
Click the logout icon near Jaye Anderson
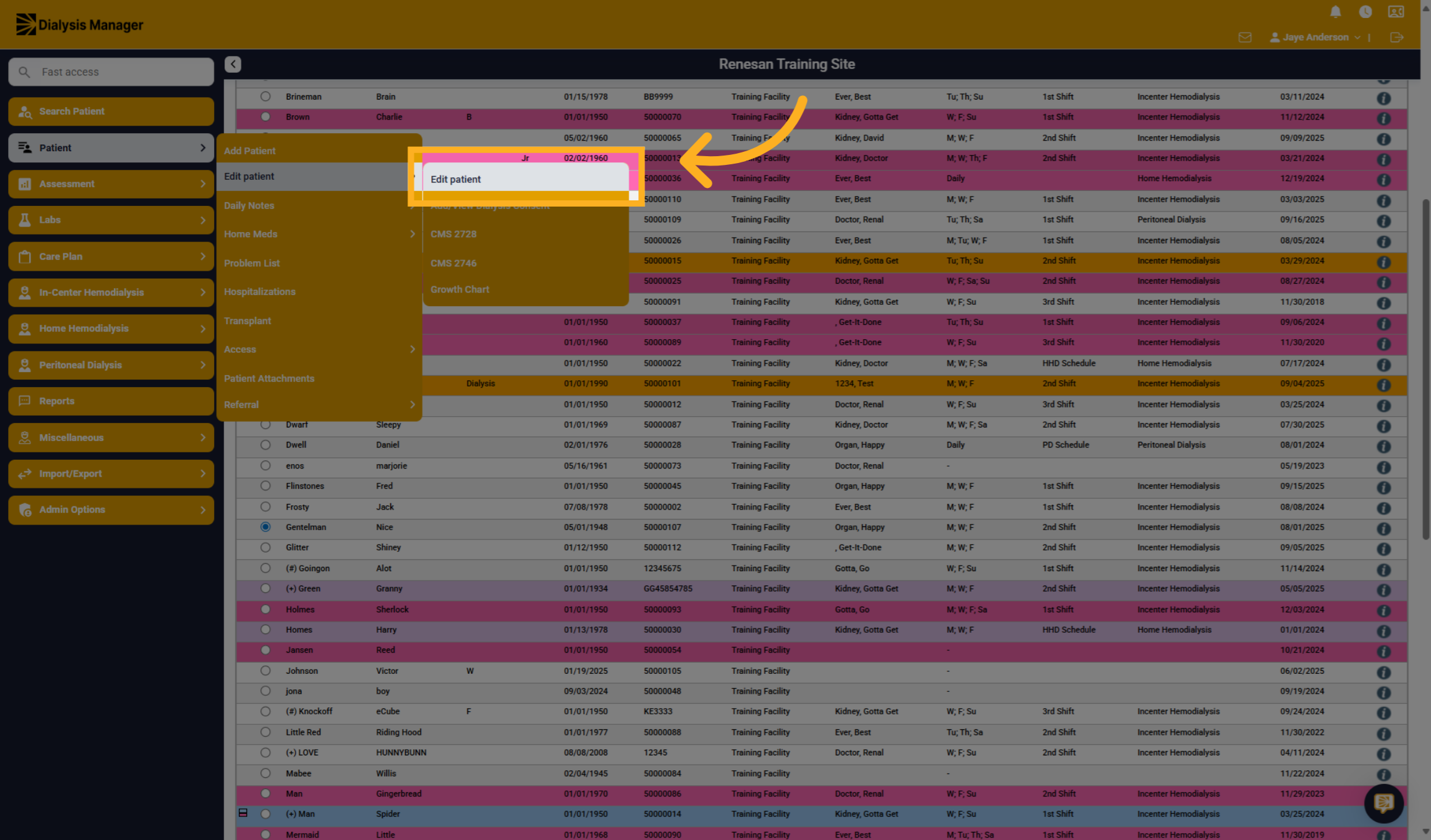(1397, 37)
